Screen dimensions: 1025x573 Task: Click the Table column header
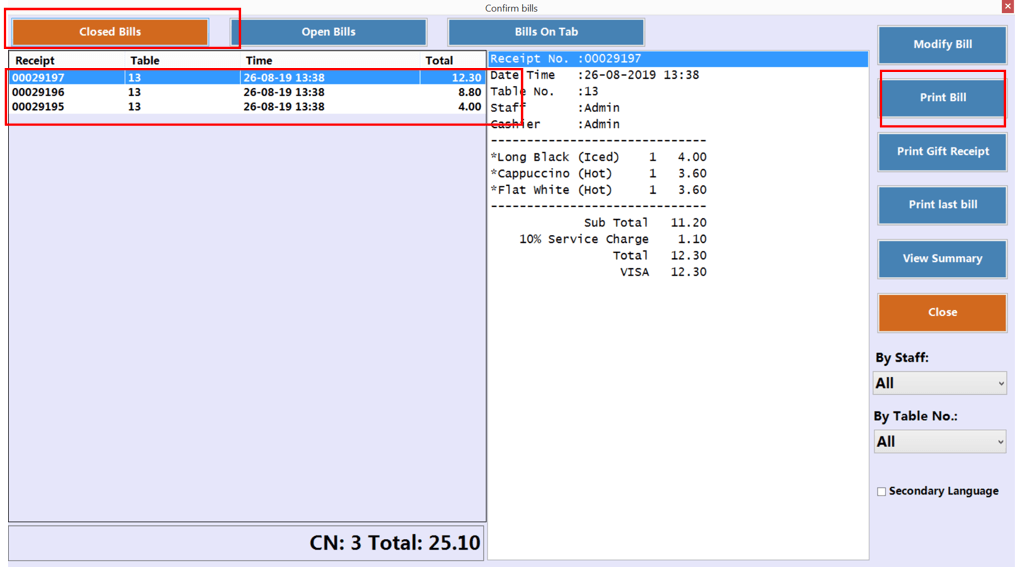[x=145, y=61]
